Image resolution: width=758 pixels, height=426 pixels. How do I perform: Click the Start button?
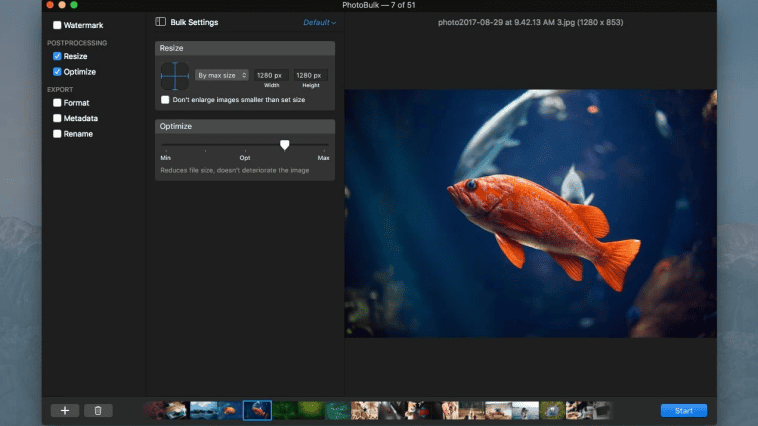click(x=683, y=410)
